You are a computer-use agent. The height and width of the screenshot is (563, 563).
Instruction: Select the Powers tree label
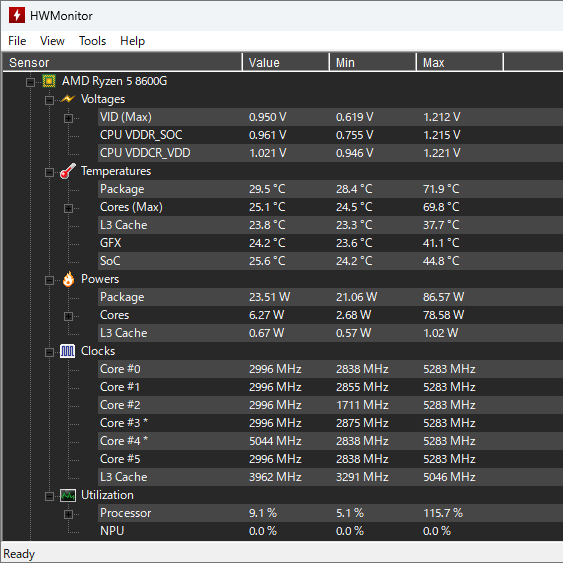click(x=100, y=279)
